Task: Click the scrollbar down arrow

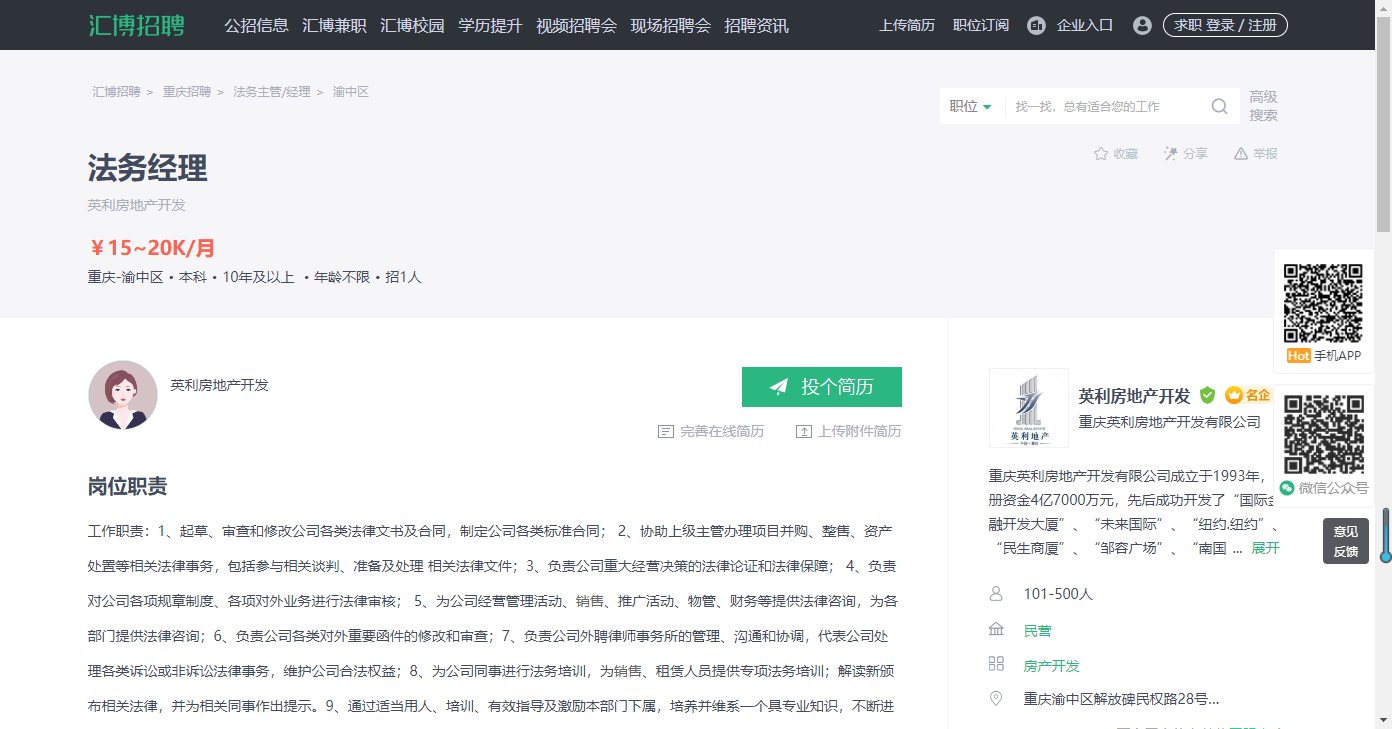Action: tap(1383, 720)
